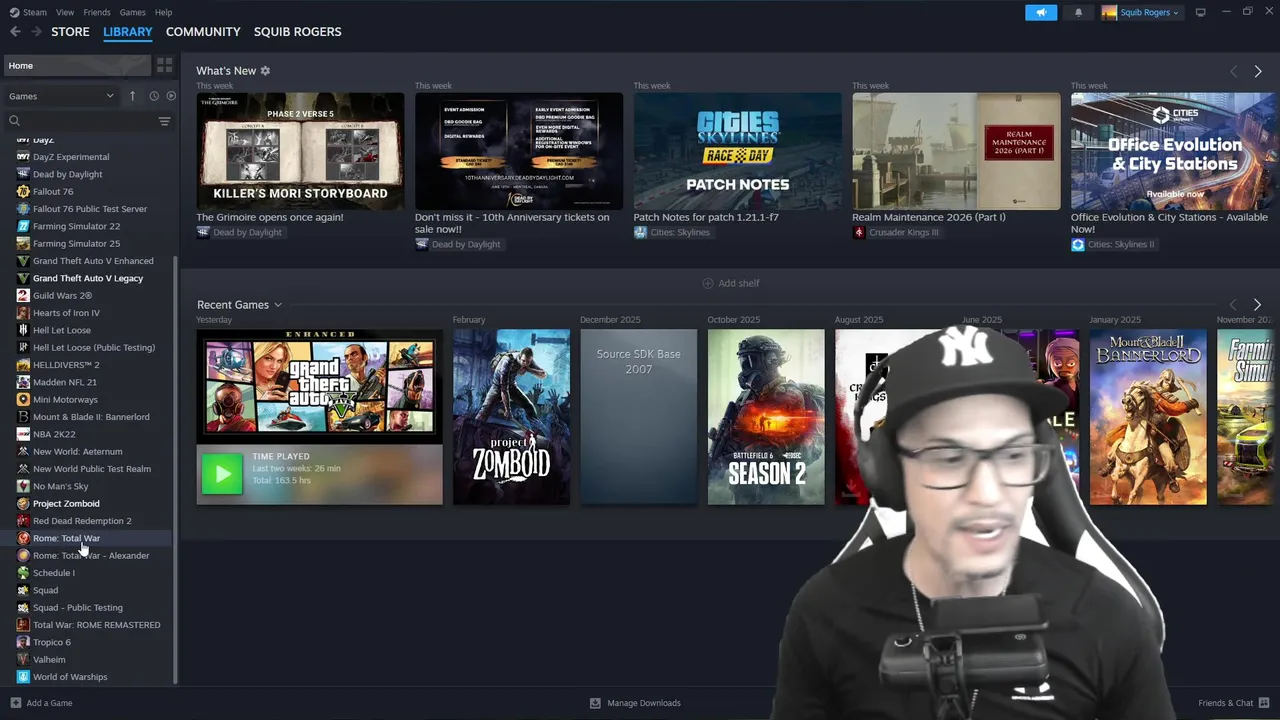Click Add a Game link
The width and height of the screenshot is (1280, 720).
tap(49, 703)
